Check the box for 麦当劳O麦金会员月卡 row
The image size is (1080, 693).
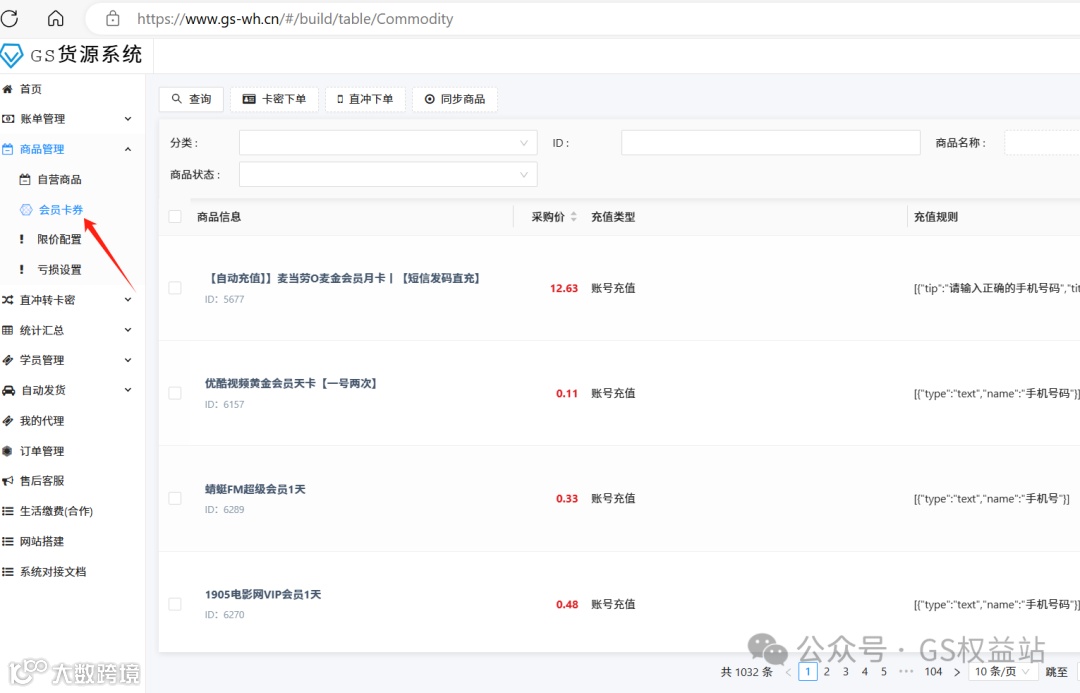click(175, 288)
